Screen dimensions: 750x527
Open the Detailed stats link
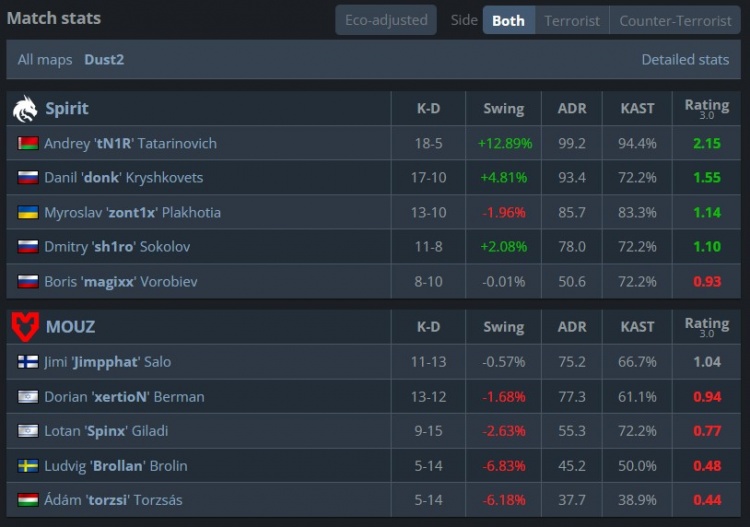tap(685, 60)
